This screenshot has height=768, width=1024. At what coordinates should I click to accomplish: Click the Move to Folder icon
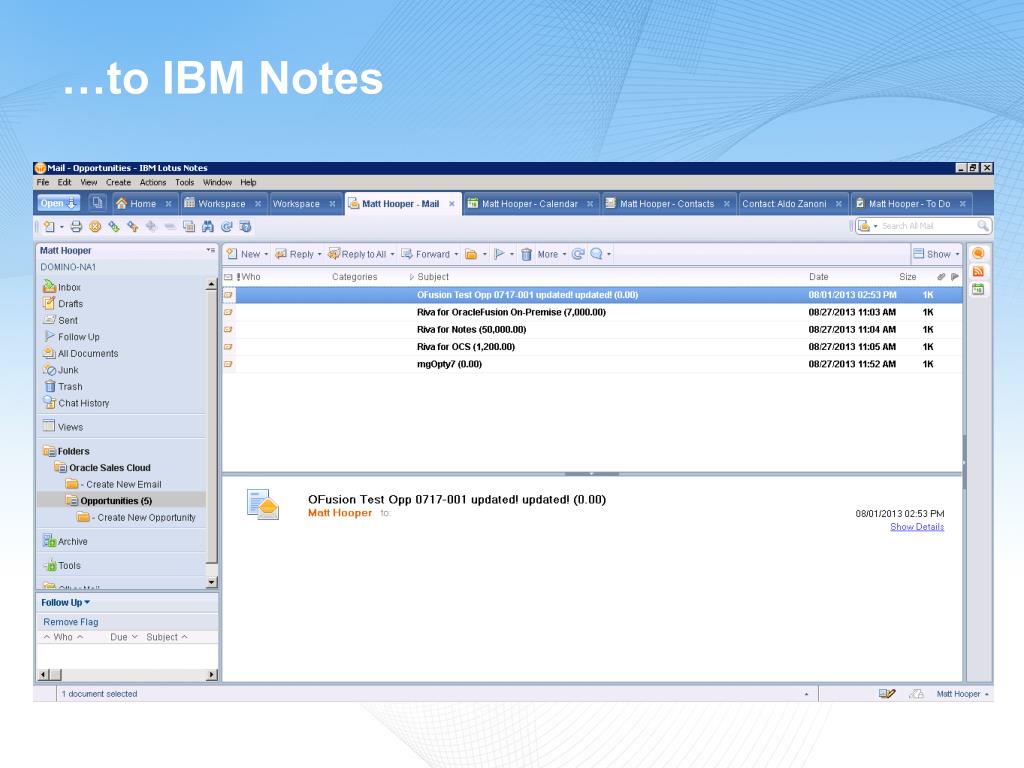click(x=471, y=254)
